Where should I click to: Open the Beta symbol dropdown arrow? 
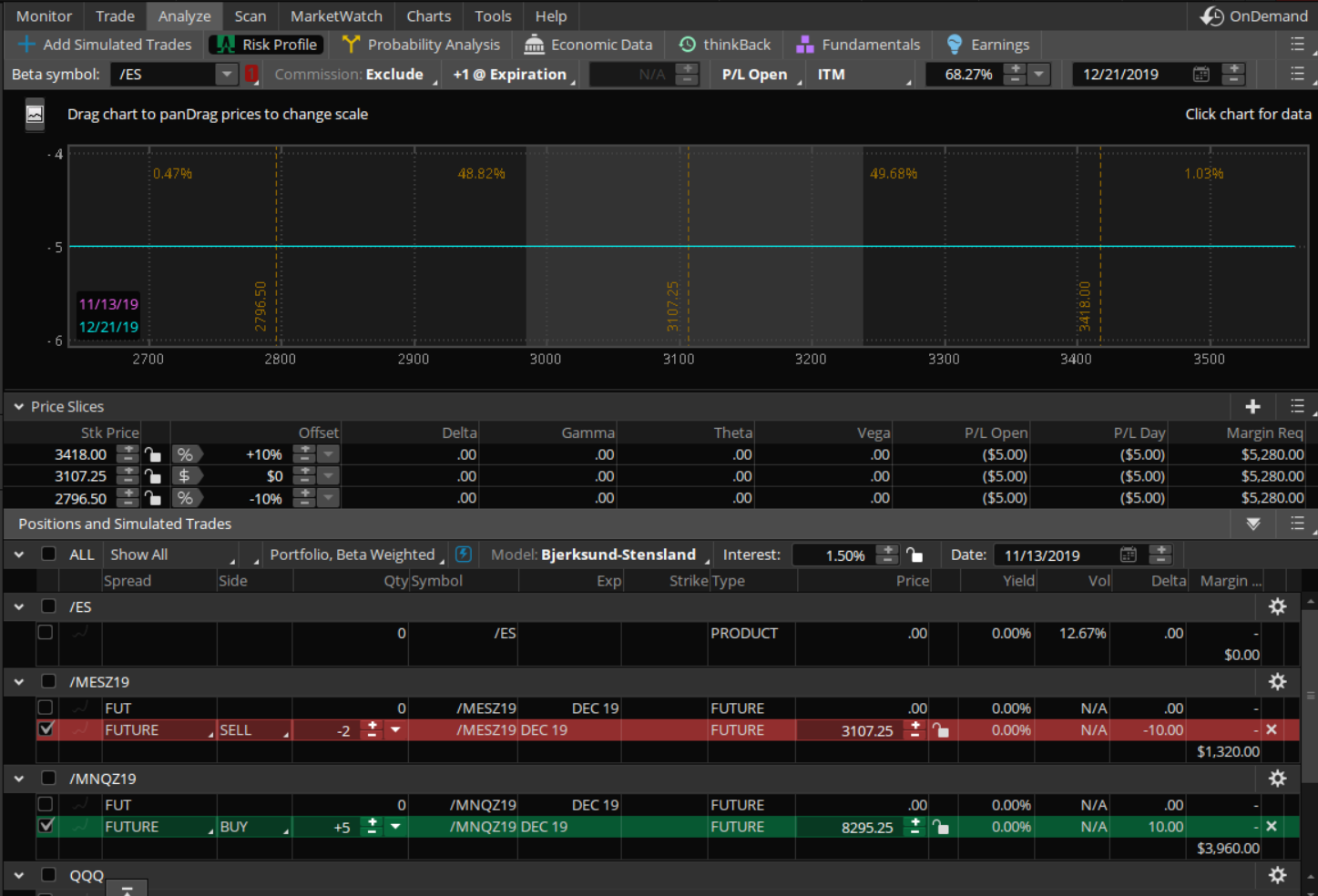[x=227, y=74]
